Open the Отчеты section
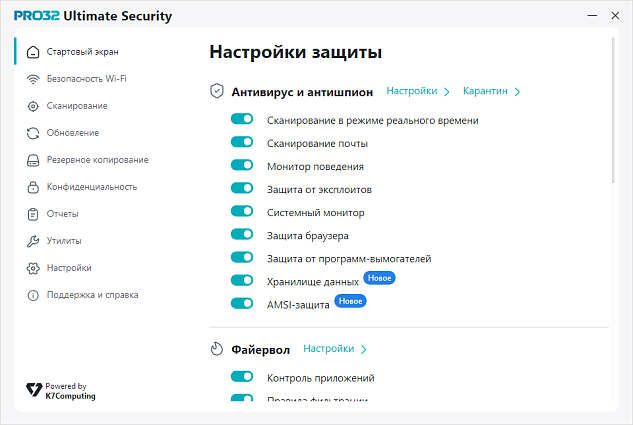 [62, 214]
